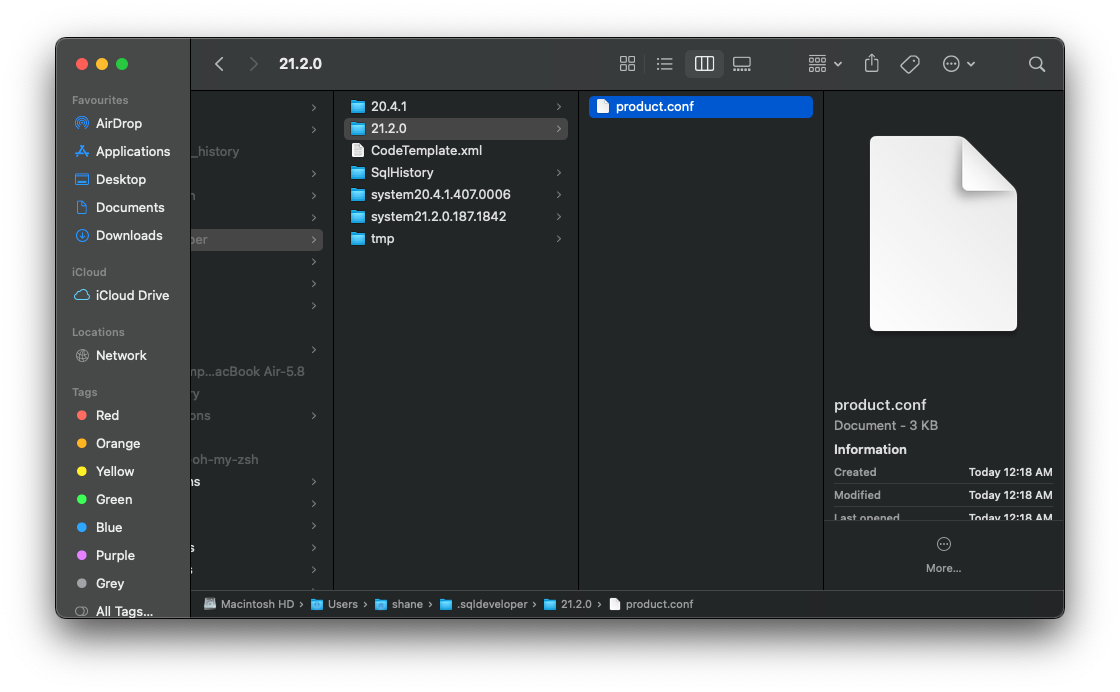1120x692 pixels.
Task: Click the More... preview button
Action: [943, 555]
